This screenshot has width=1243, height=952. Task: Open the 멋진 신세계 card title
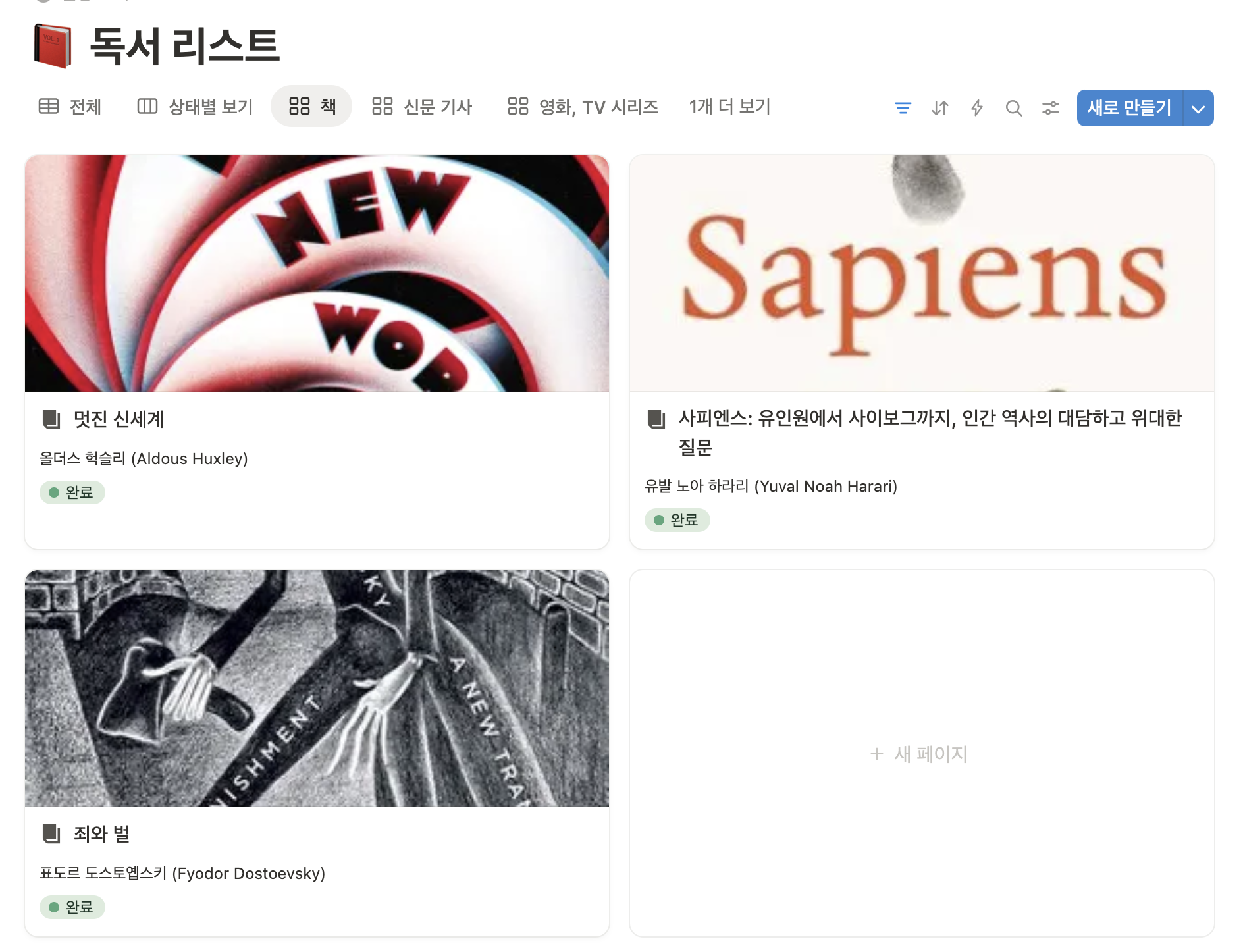tap(119, 419)
